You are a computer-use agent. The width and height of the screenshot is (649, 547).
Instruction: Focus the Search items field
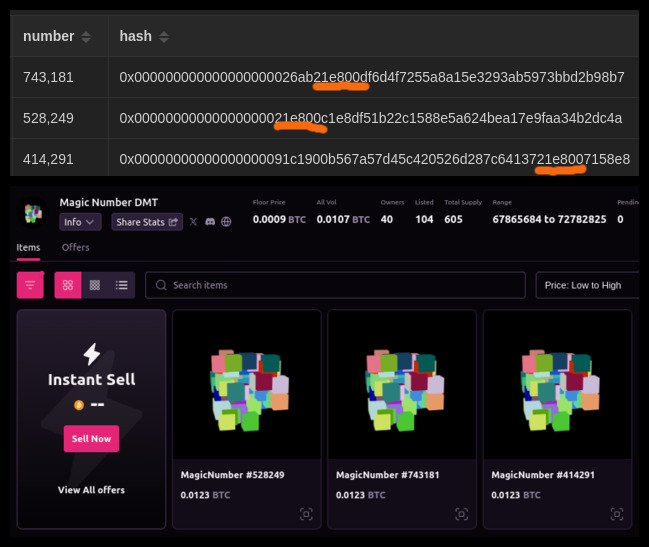coord(335,285)
